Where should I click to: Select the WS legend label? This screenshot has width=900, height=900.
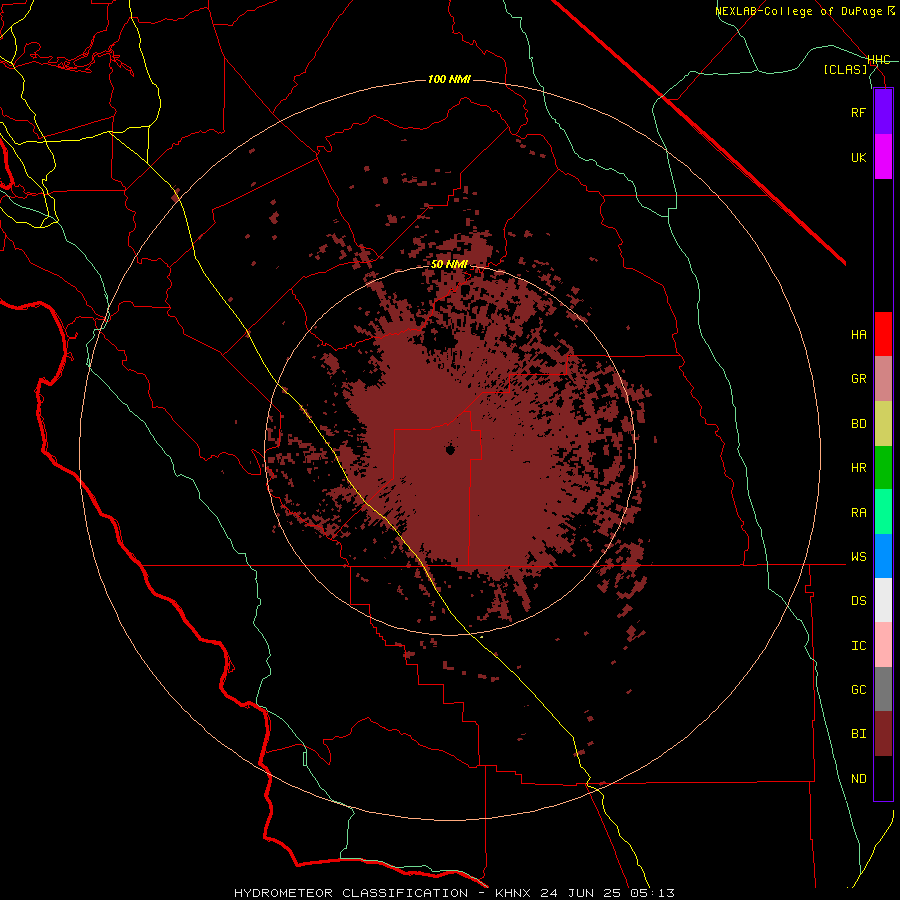point(858,557)
